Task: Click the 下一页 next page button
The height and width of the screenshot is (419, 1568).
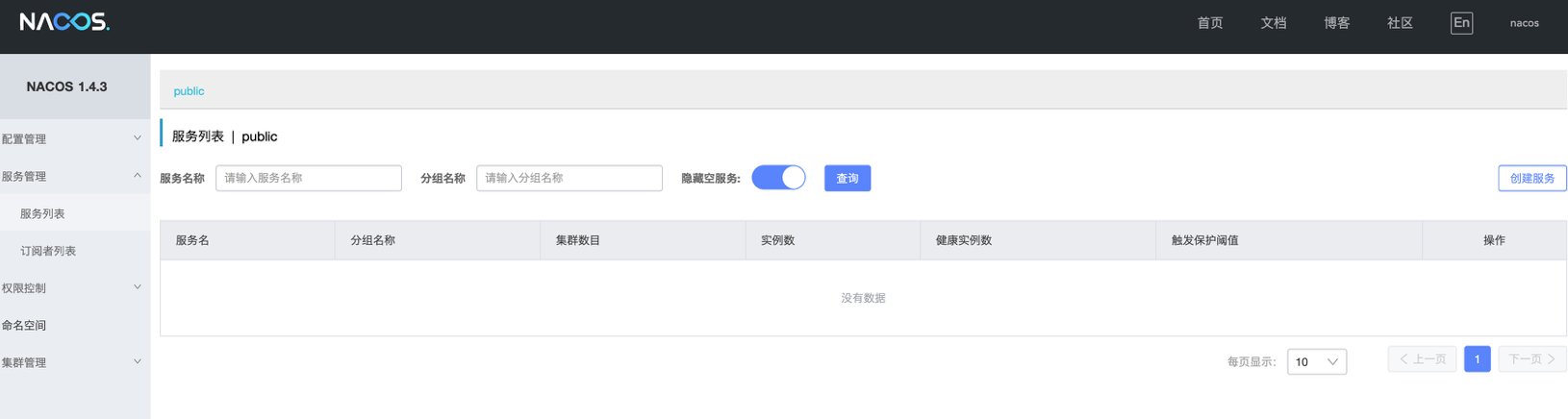Action: point(1532,359)
